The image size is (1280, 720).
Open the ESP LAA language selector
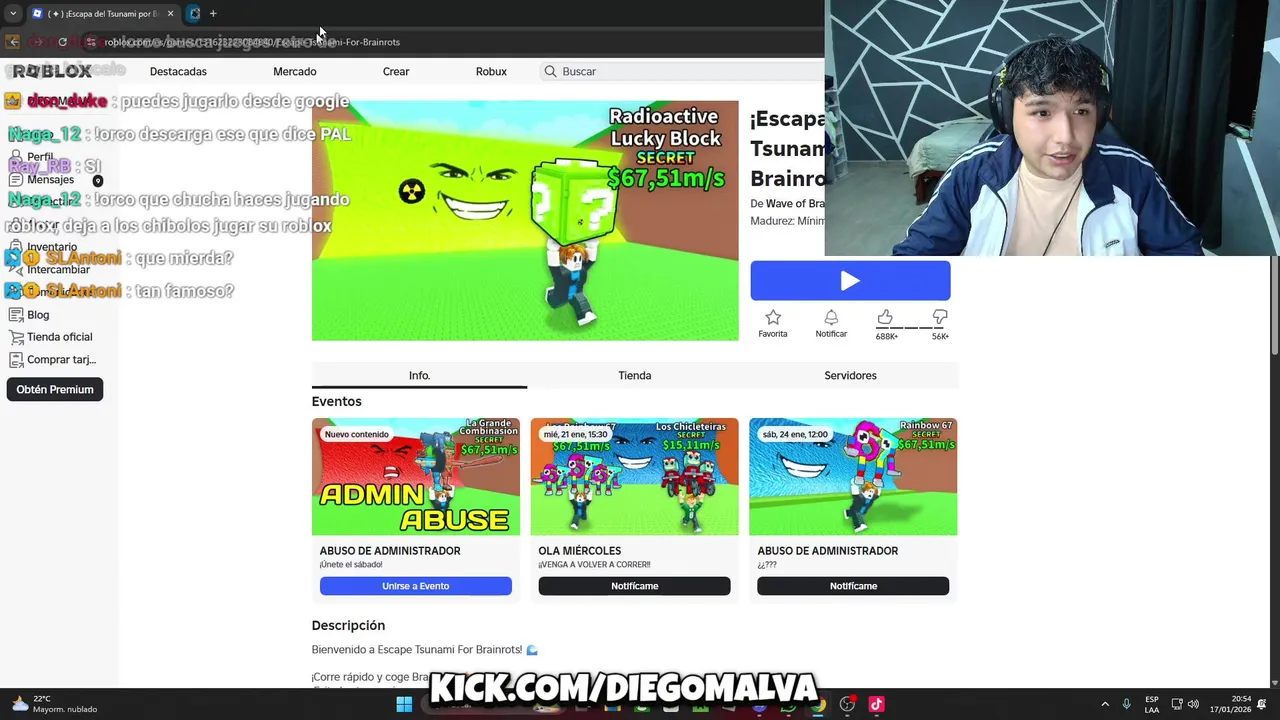[x=1152, y=704]
